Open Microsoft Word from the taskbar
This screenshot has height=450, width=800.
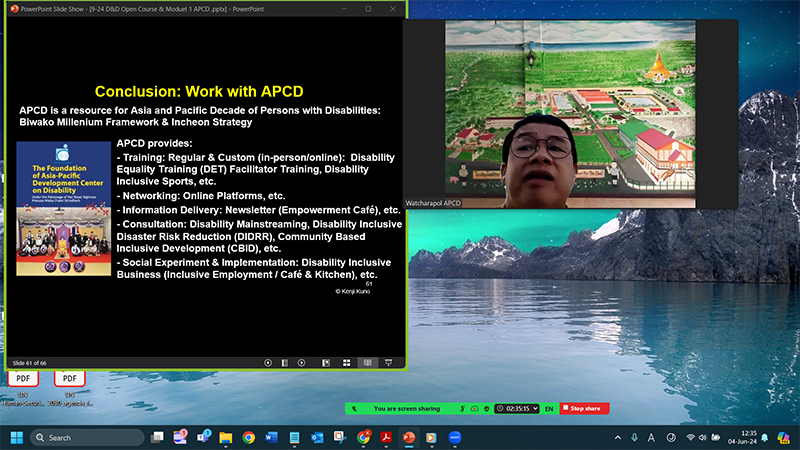point(271,438)
